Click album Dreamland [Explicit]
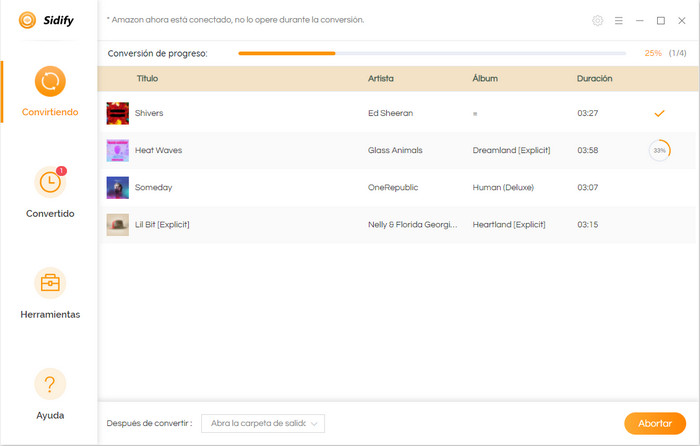This screenshot has height=446, width=700. pos(511,150)
